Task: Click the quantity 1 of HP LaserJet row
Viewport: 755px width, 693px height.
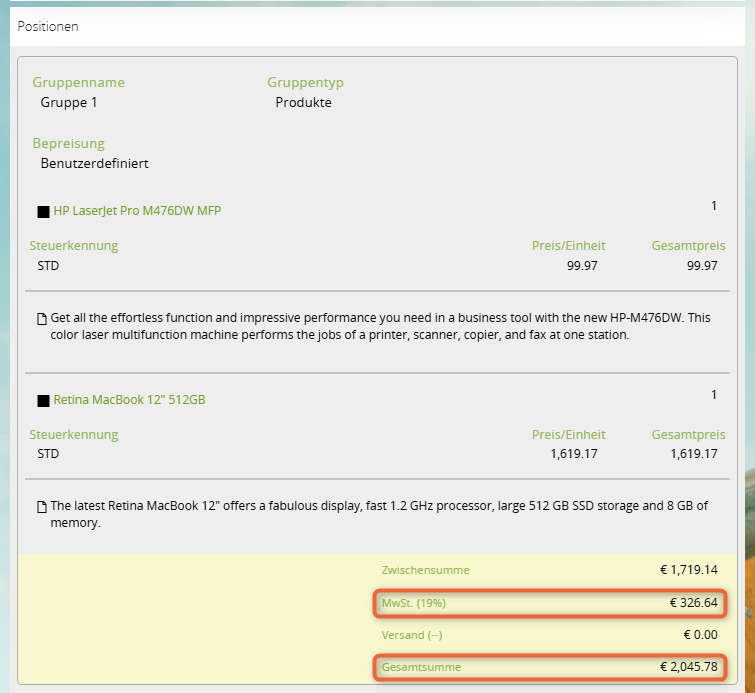Action: [x=714, y=206]
